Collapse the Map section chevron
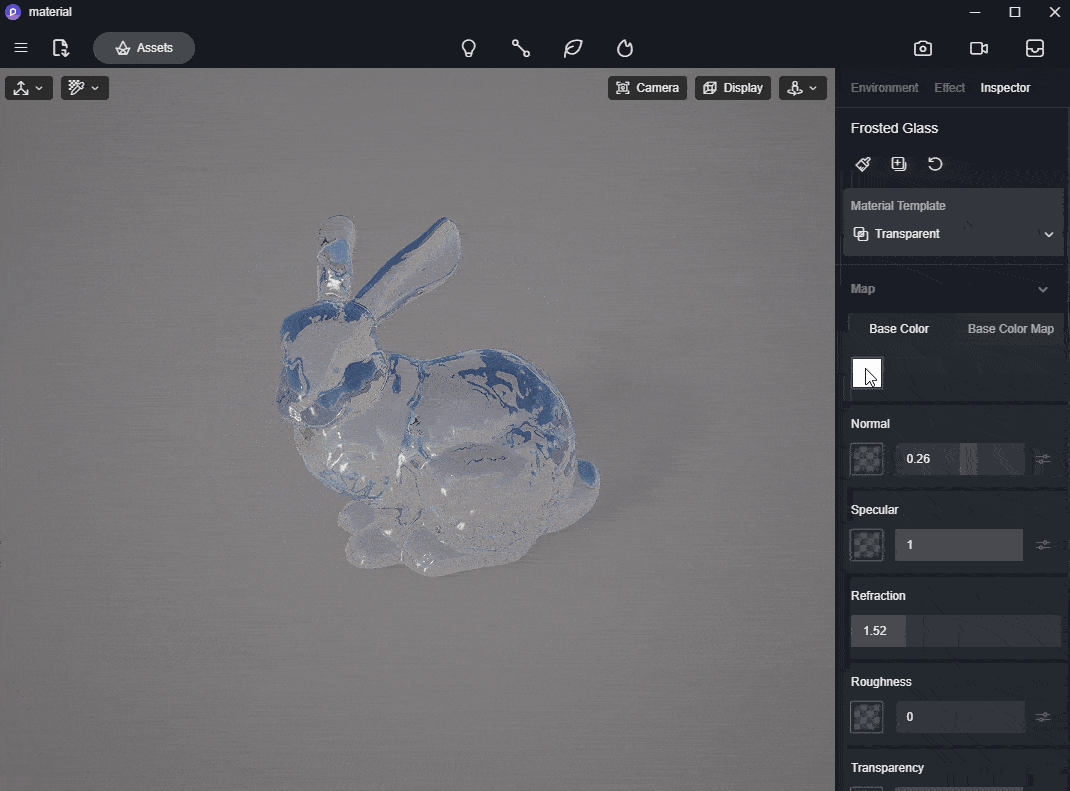Image resolution: width=1070 pixels, height=791 pixels. pyautogui.click(x=1043, y=289)
